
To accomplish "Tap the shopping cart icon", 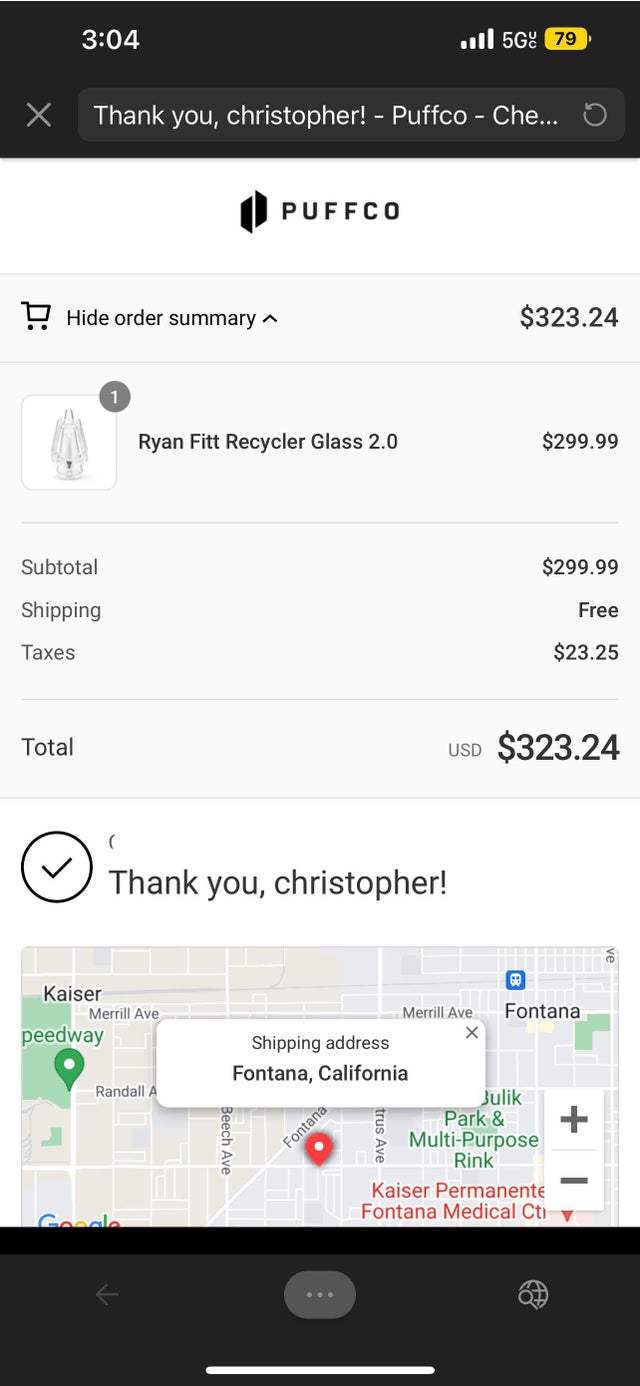I will pyautogui.click(x=36, y=317).
